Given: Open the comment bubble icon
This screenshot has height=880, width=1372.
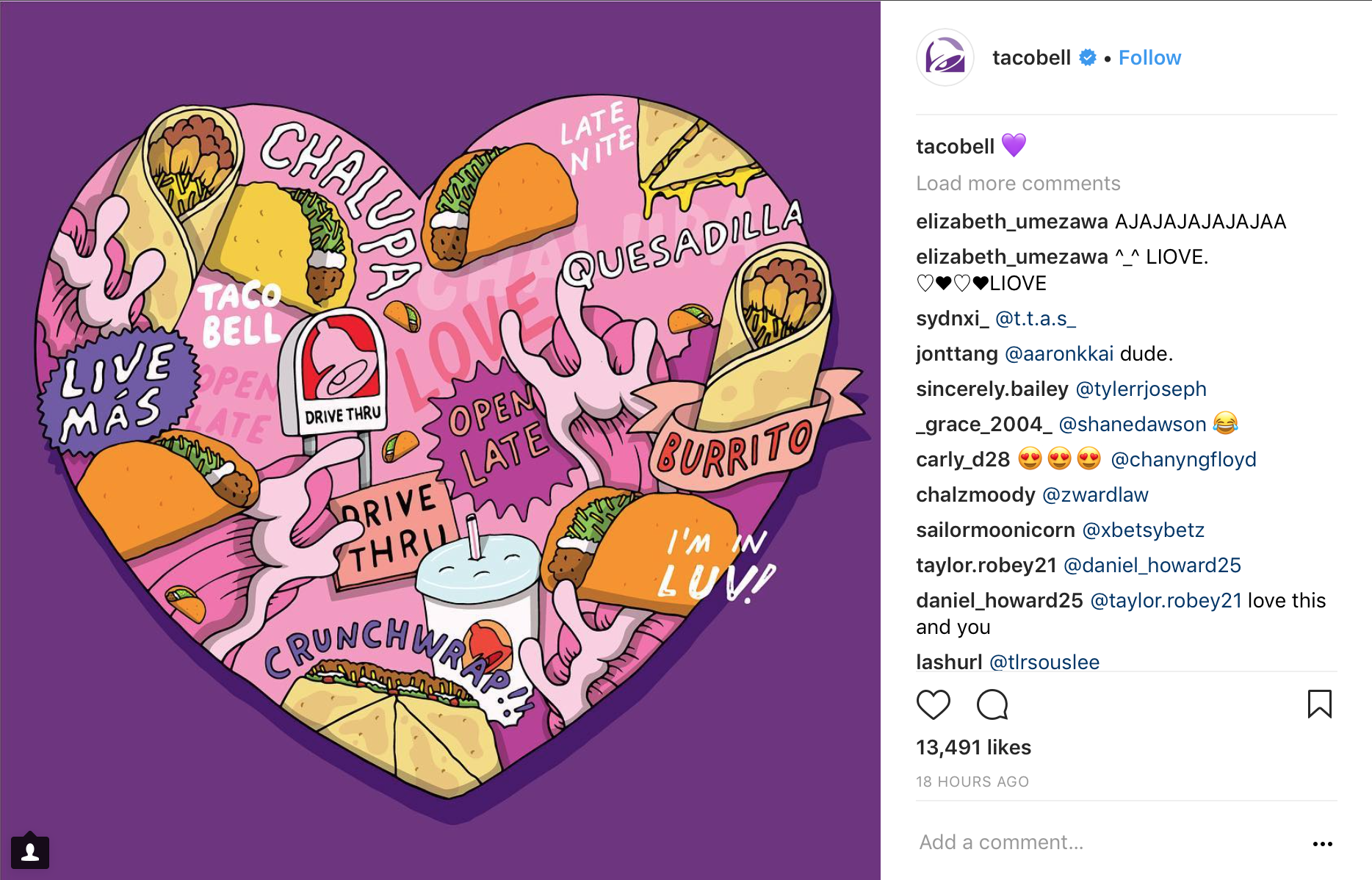Looking at the screenshot, I should tap(992, 704).
